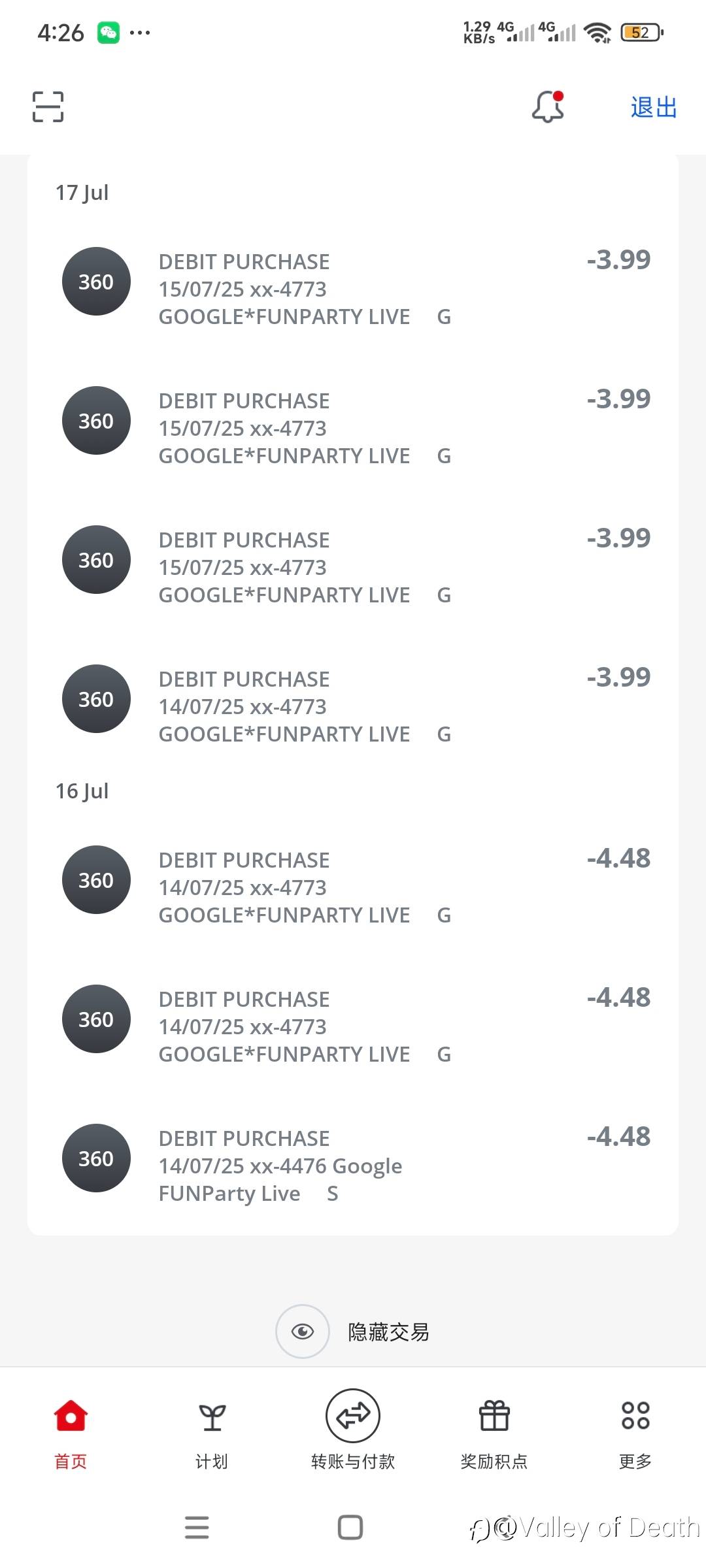This screenshot has height=1568, width=706.
Task: Tap the 隐藏交易 label
Action: pos(388,1332)
